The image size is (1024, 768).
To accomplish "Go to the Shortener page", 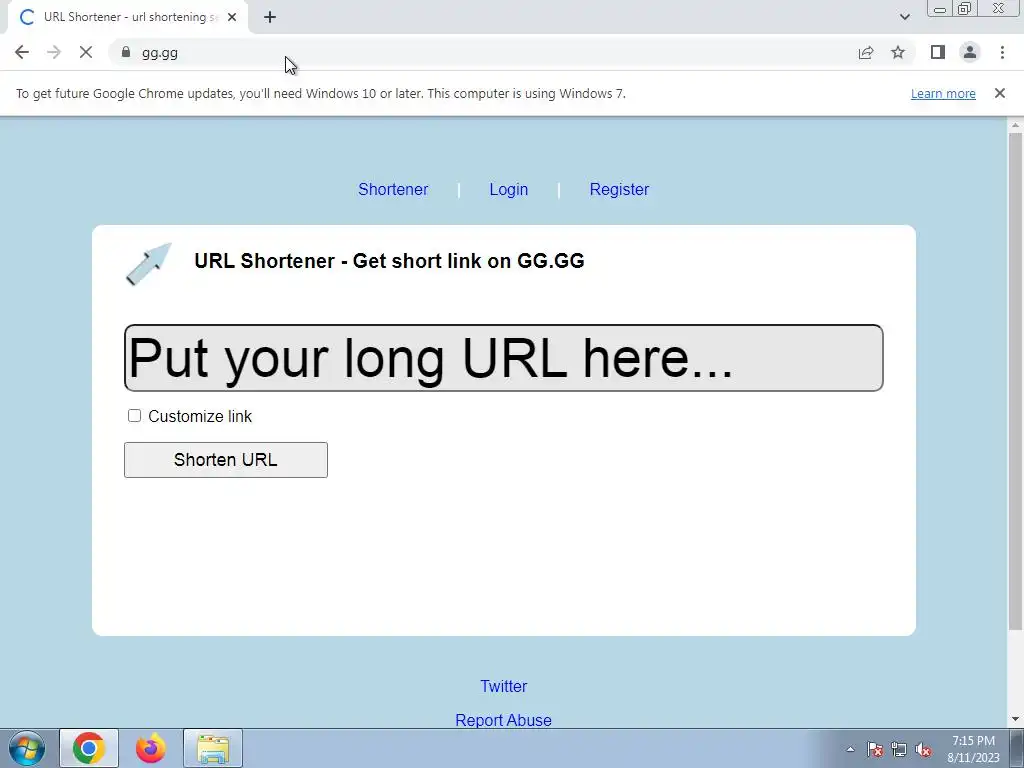I will [393, 189].
